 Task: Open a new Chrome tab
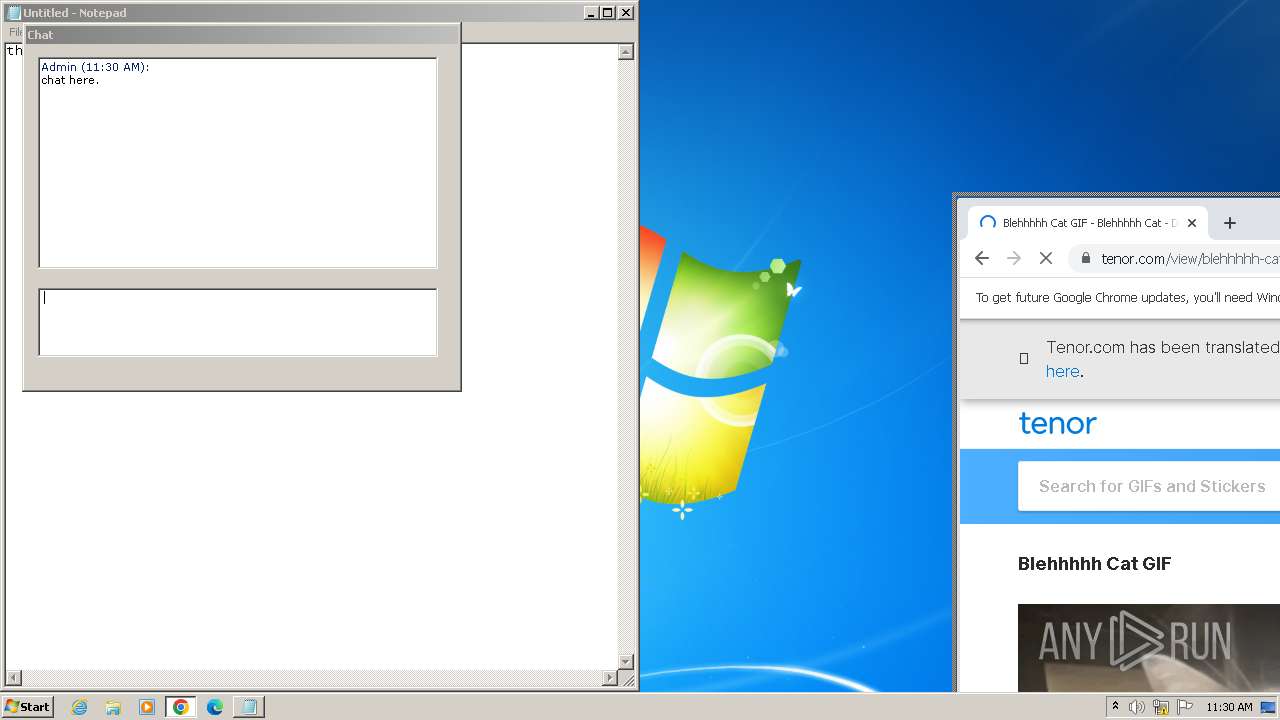coord(1230,223)
